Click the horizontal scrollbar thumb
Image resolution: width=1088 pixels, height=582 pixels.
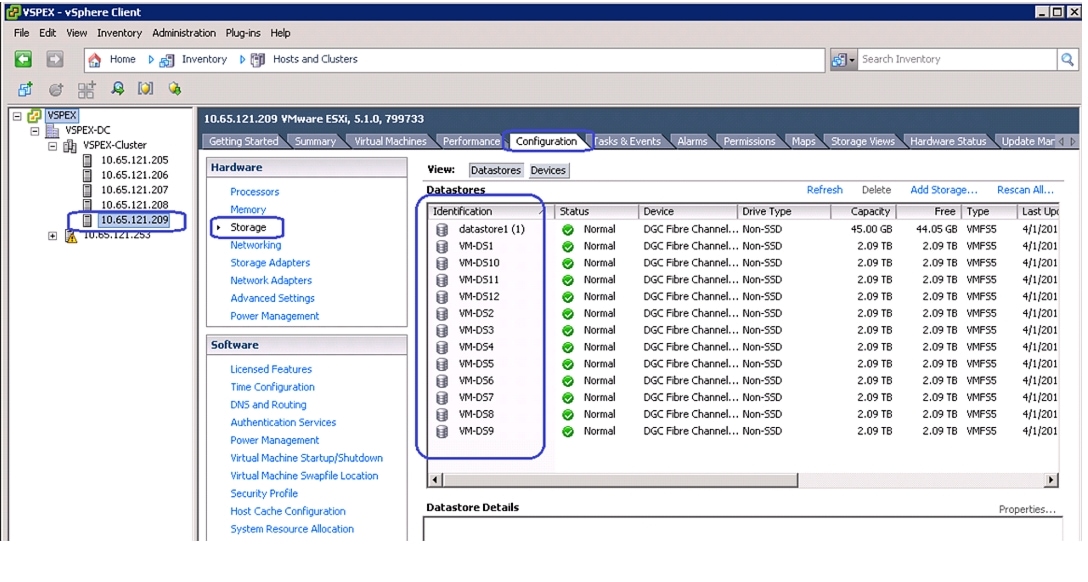(620, 479)
